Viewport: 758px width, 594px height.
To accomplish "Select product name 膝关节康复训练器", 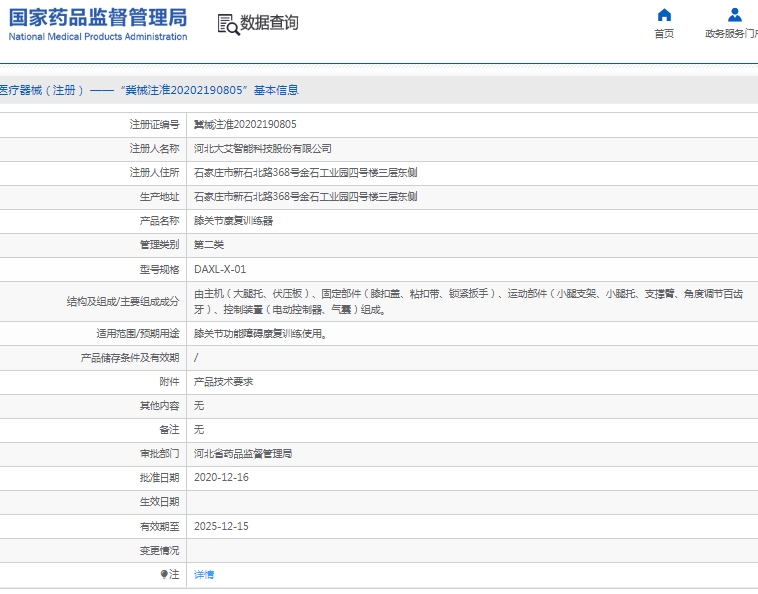I will point(233,221).
